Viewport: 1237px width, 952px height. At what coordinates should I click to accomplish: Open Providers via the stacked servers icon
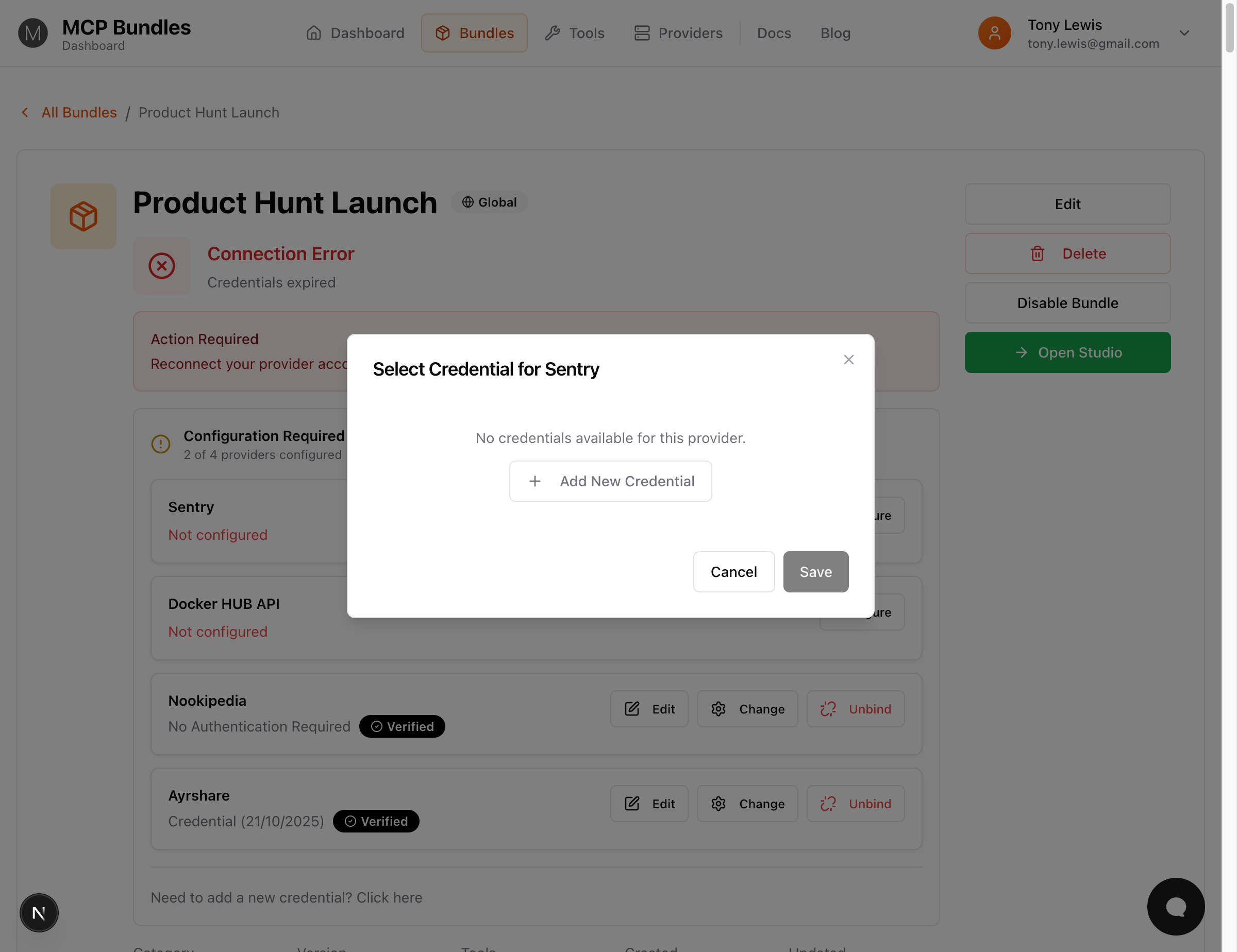click(641, 33)
